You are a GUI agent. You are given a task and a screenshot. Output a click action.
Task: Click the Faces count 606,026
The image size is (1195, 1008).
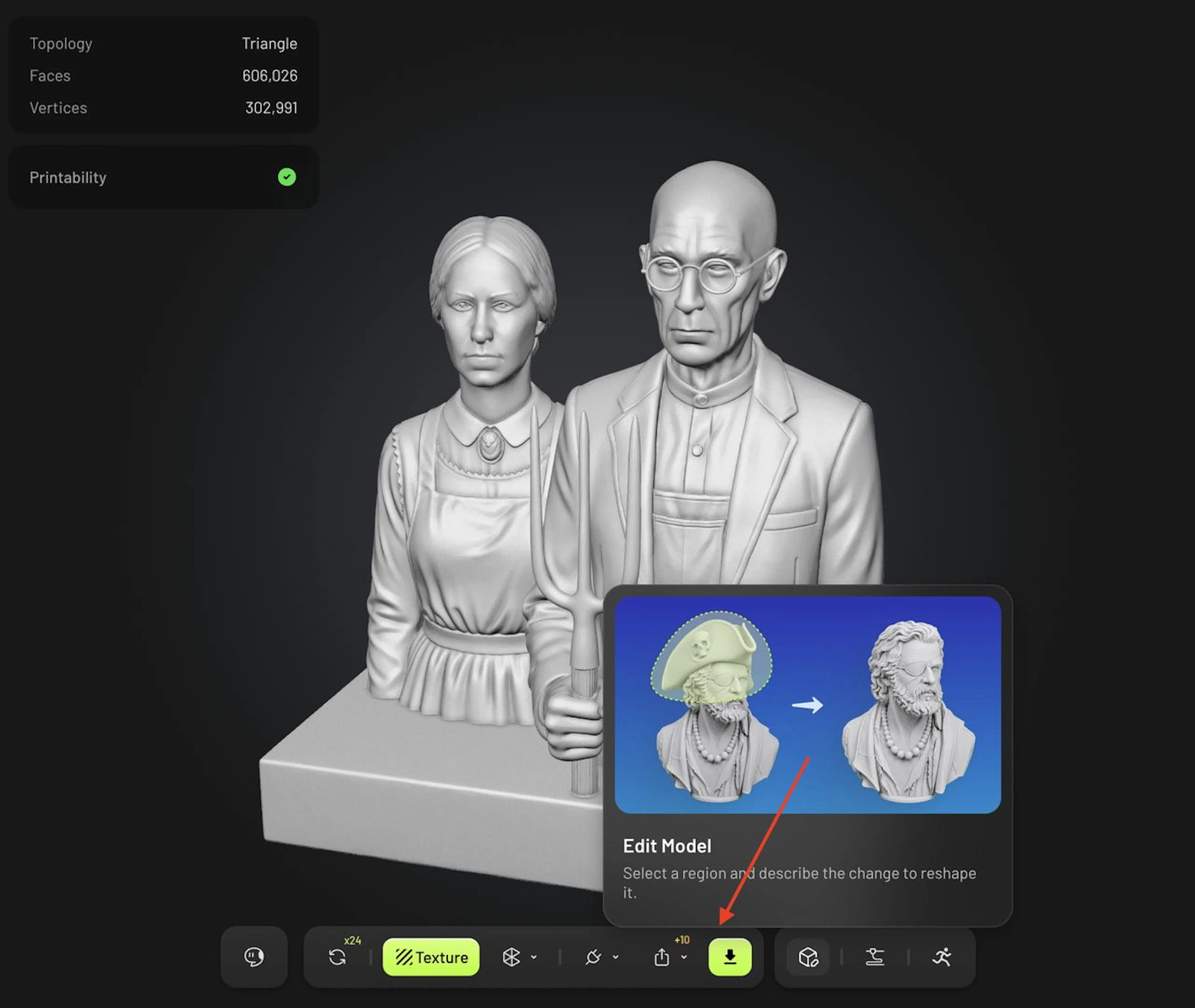click(270, 75)
